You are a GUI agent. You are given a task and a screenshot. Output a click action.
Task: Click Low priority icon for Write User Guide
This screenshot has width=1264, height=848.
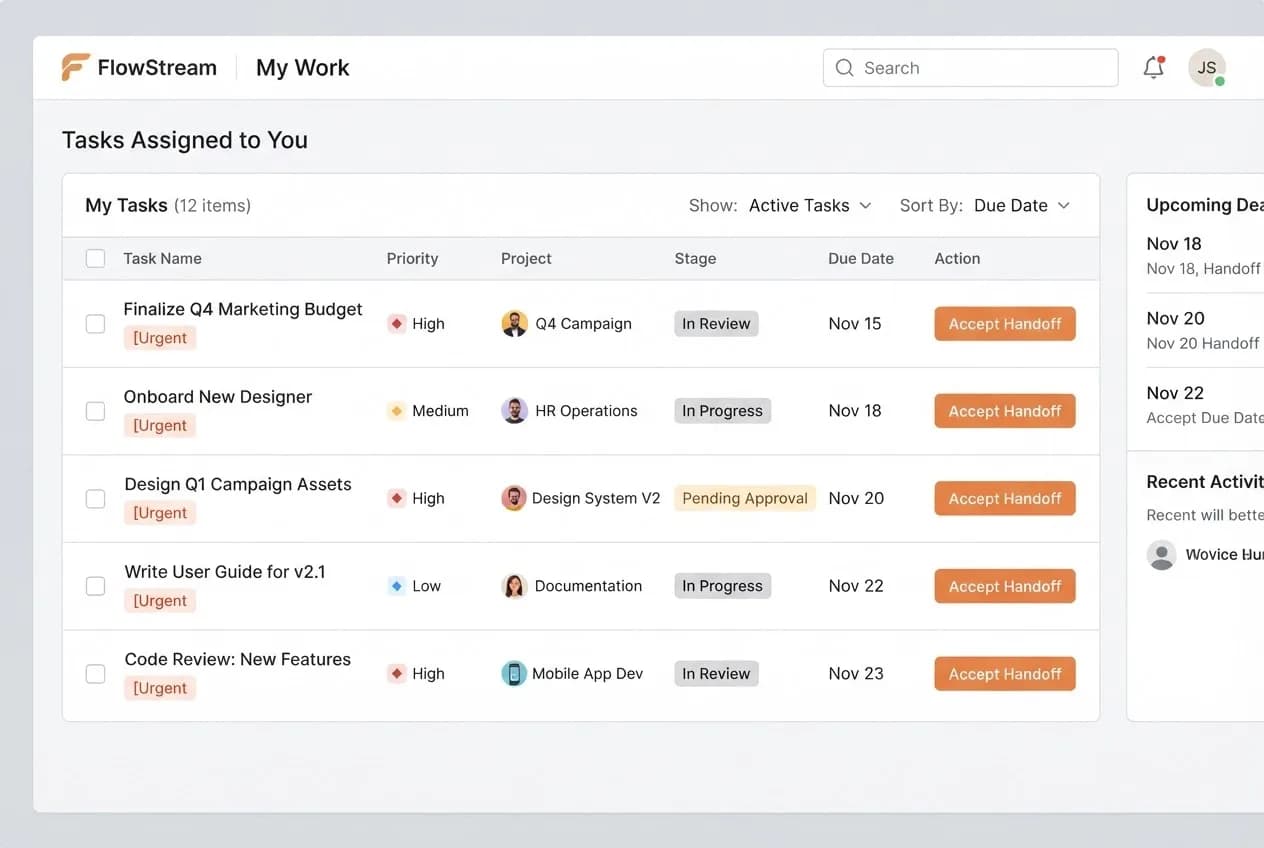click(x=397, y=586)
